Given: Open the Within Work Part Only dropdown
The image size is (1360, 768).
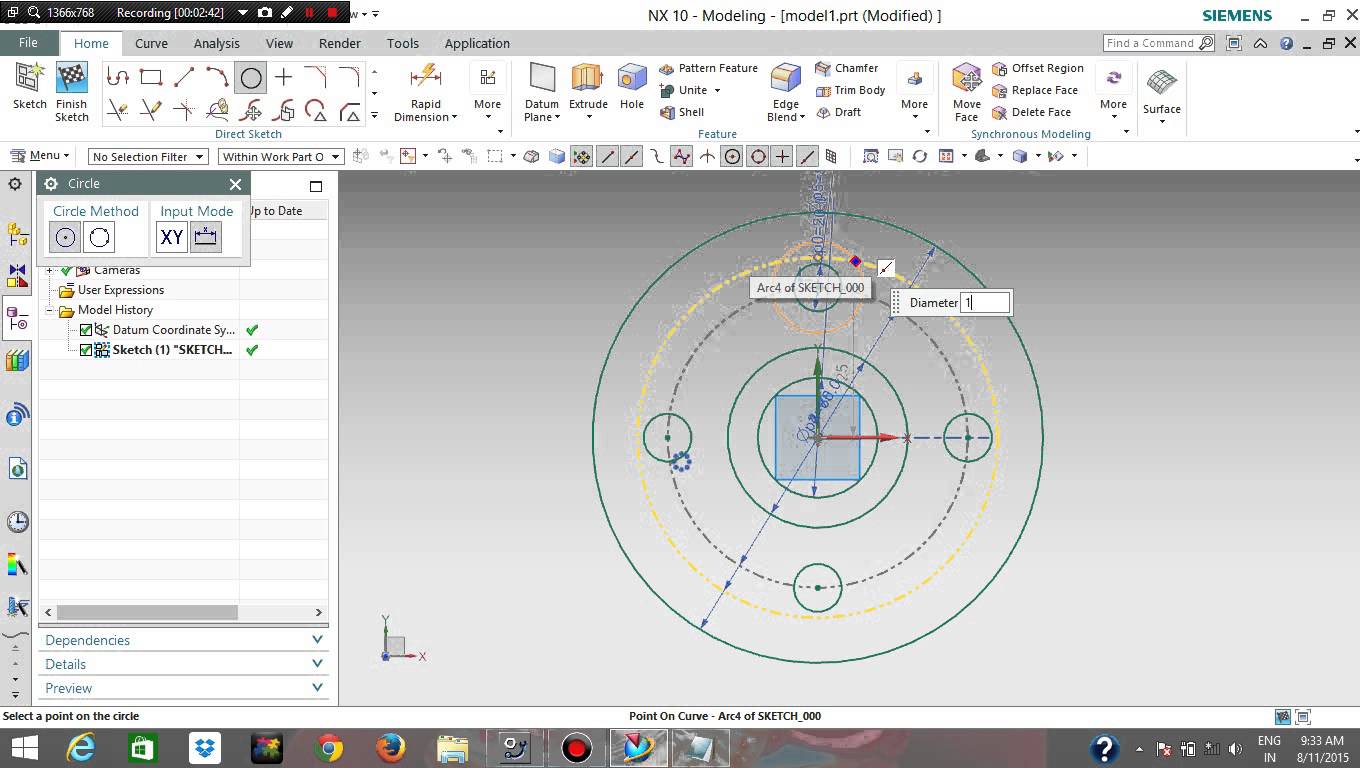Looking at the screenshot, I should tap(281, 156).
